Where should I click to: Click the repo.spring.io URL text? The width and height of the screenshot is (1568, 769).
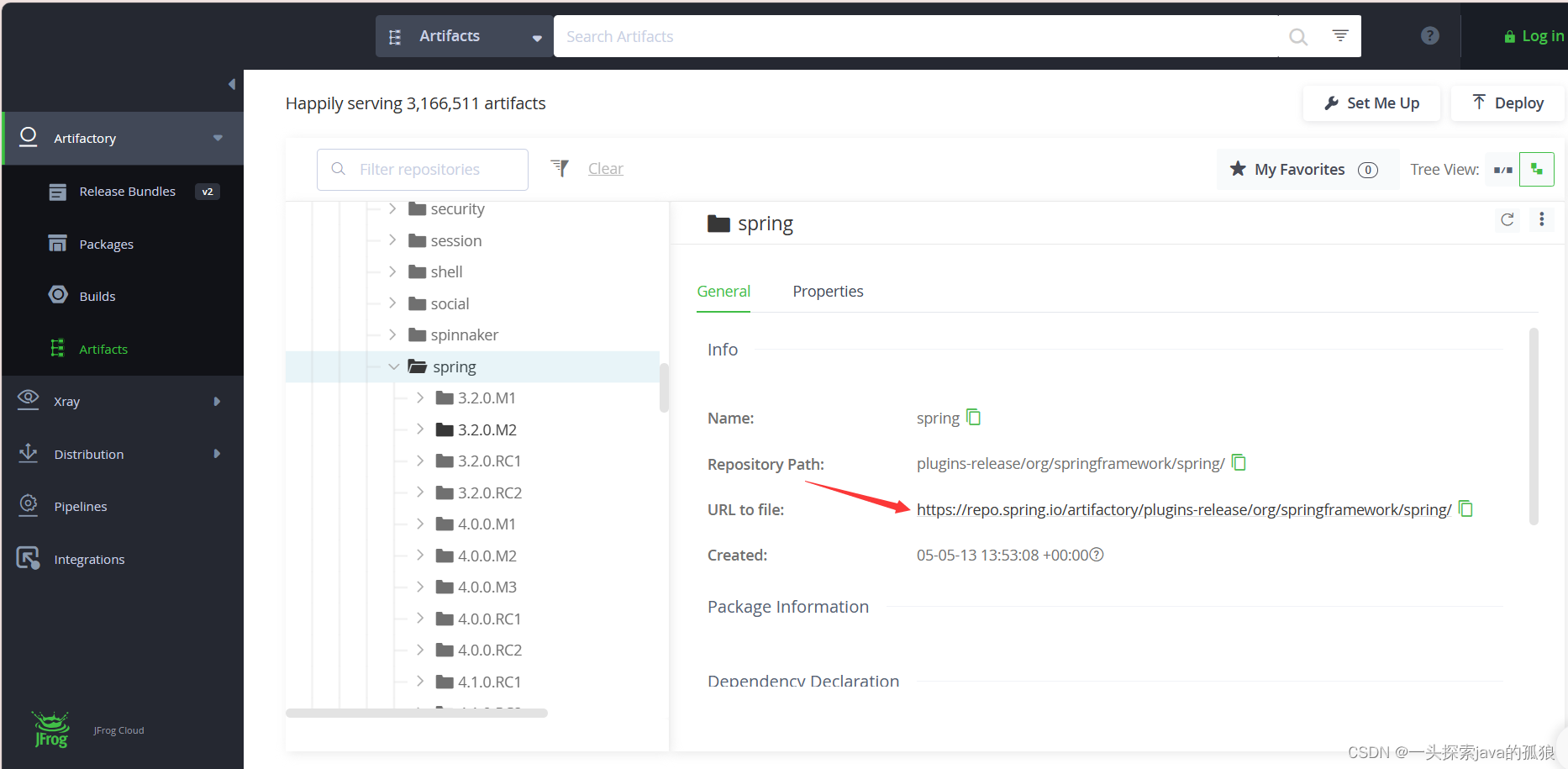1184,509
